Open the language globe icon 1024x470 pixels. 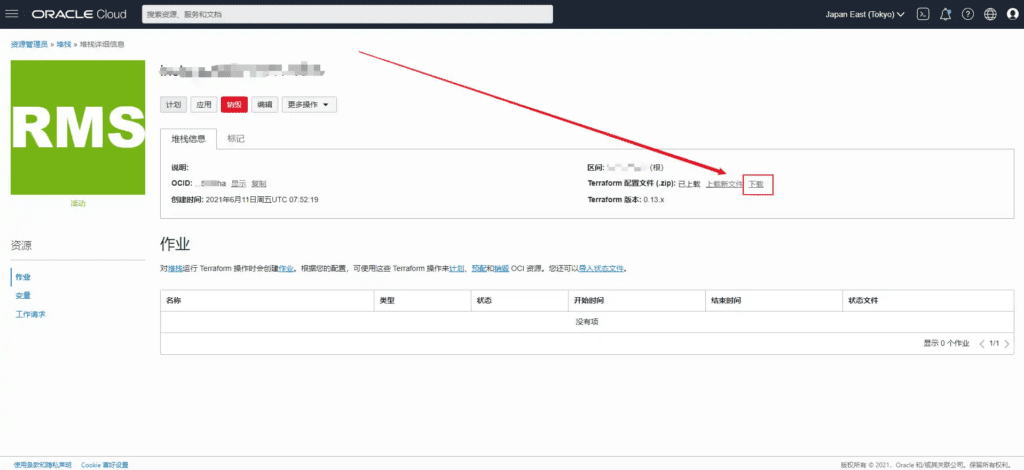point(990,14)
